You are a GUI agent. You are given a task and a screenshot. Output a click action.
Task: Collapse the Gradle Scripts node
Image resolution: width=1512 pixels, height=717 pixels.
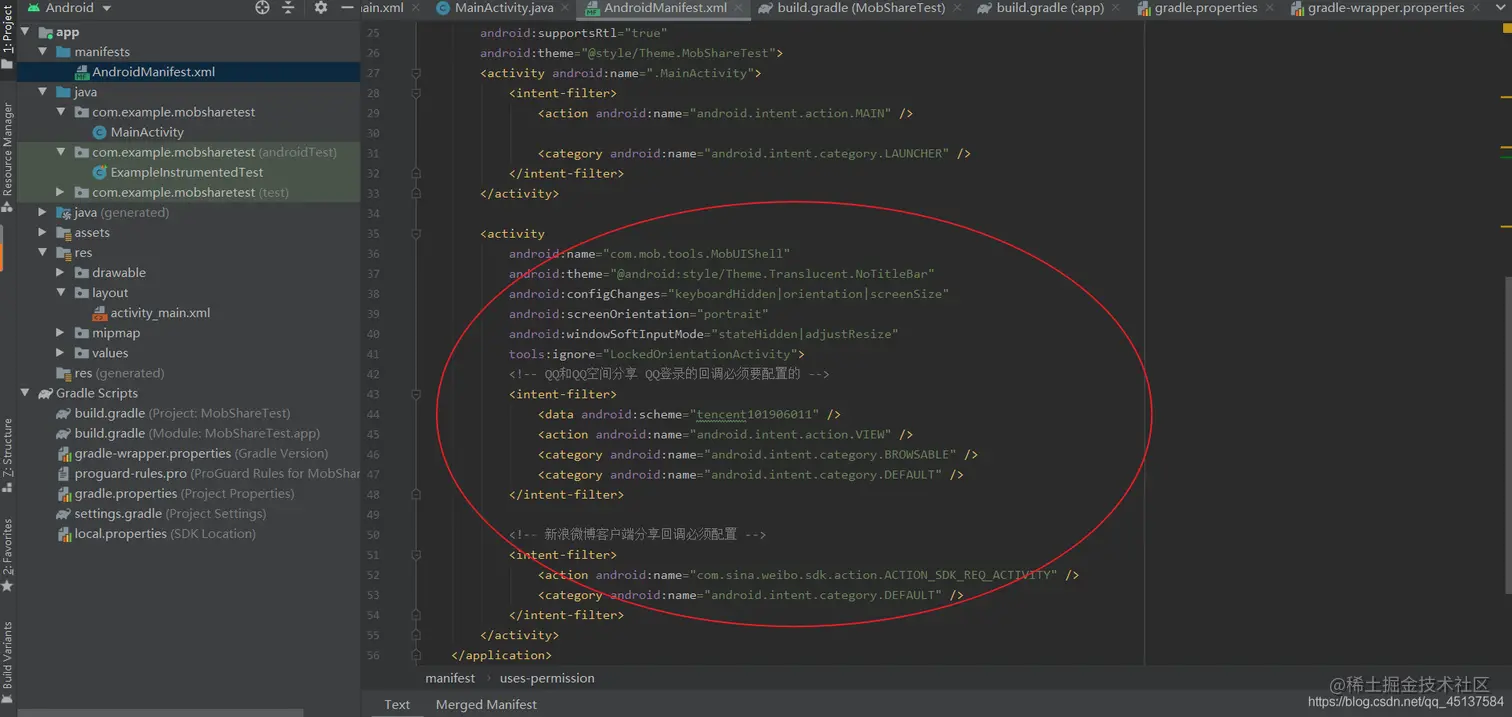(25, 393)
